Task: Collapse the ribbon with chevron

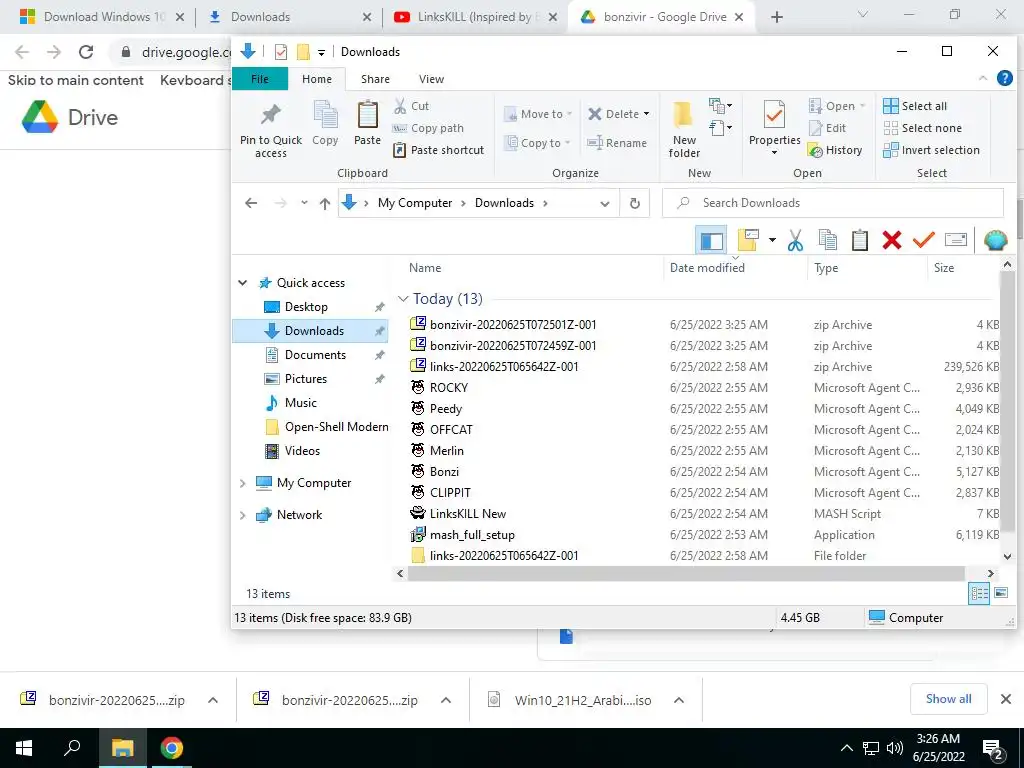Action: tap(983, 78)
